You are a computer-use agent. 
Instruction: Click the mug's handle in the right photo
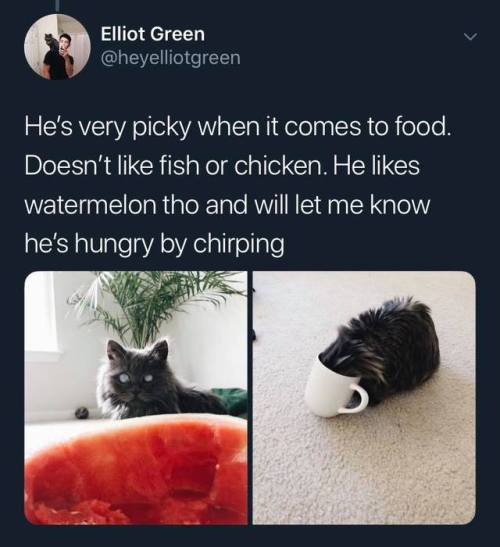tap(357, 397)
